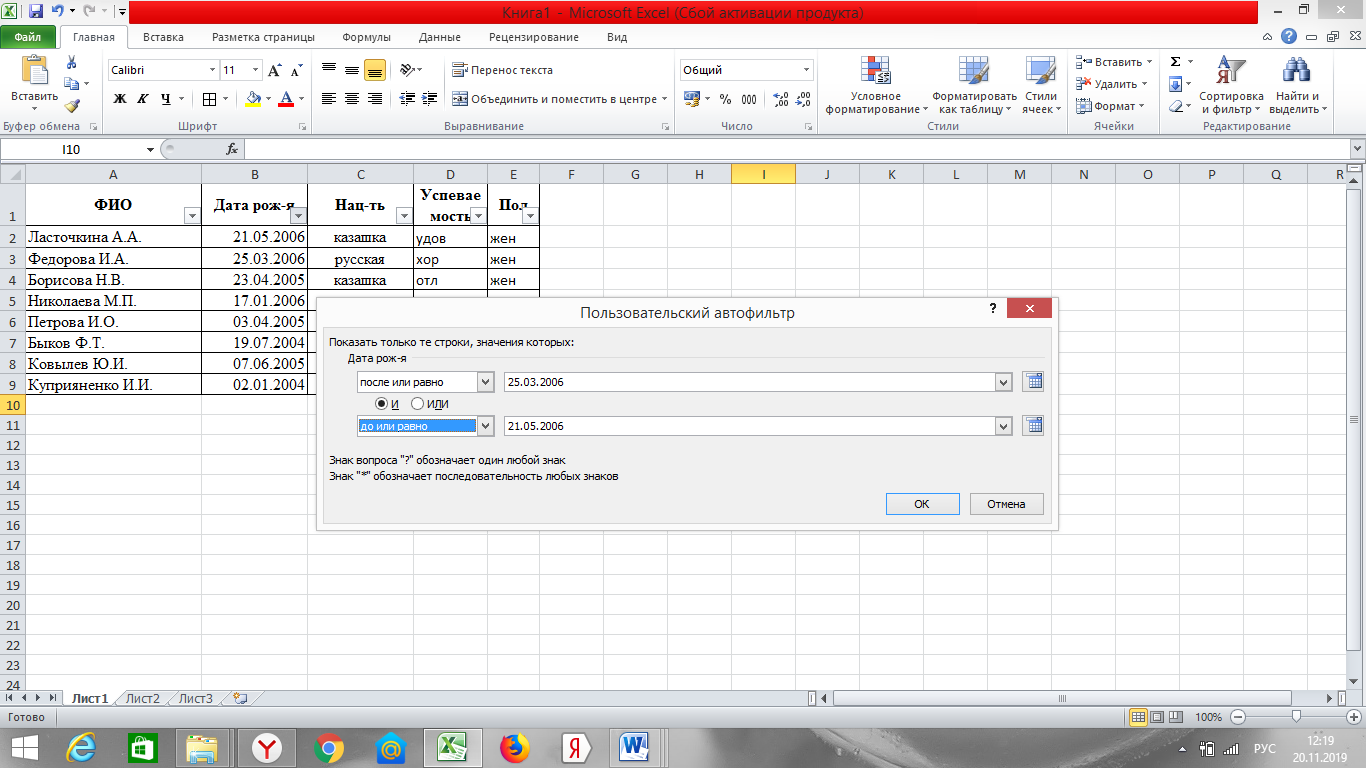1366x768 pixels.
Task: Switch to the Данные (Data) tab
Action: pos(440,37)
